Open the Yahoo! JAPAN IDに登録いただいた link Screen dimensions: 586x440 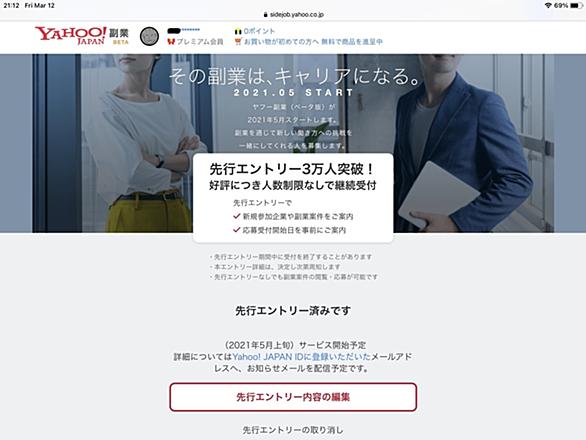click(301, 357)
